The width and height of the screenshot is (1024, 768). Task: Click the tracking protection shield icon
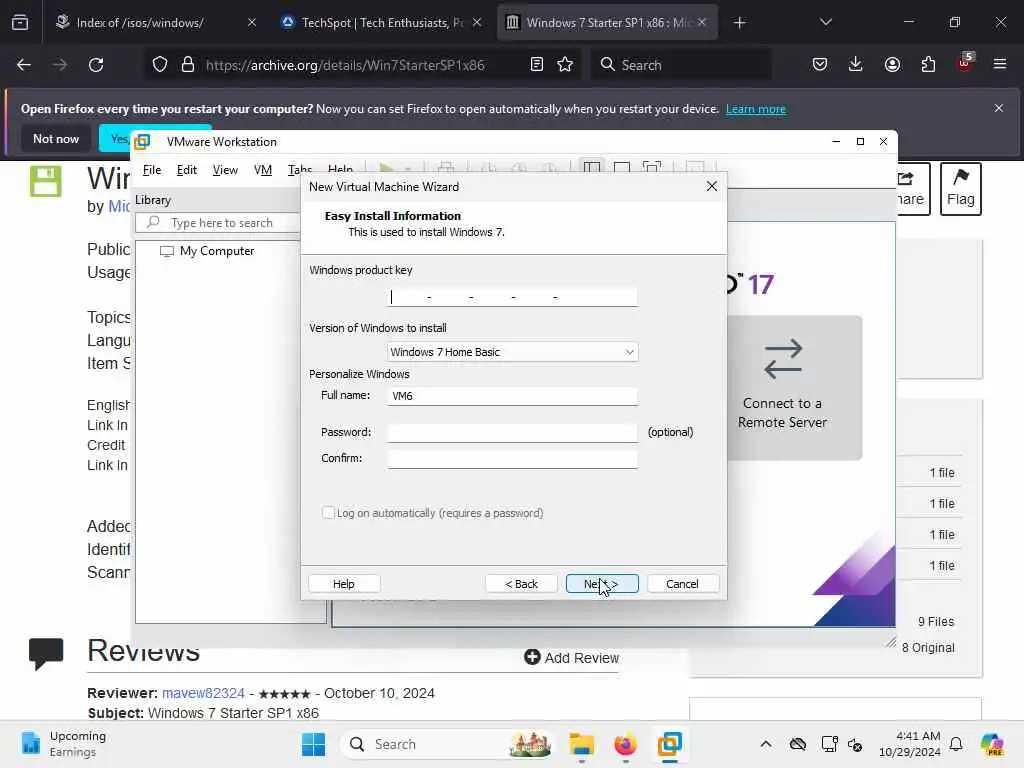[160, 65]
